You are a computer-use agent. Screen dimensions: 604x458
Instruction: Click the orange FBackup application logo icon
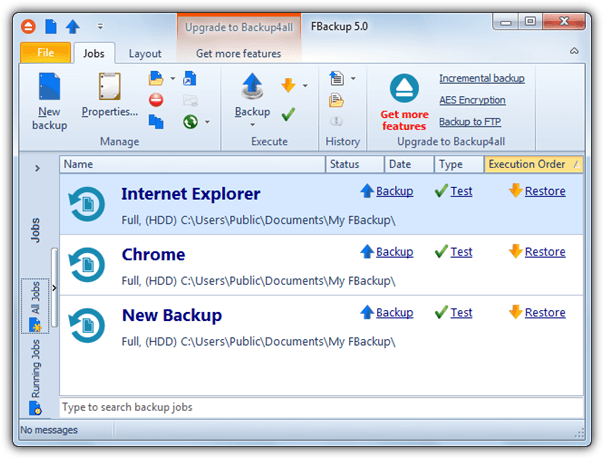point(28,27)
